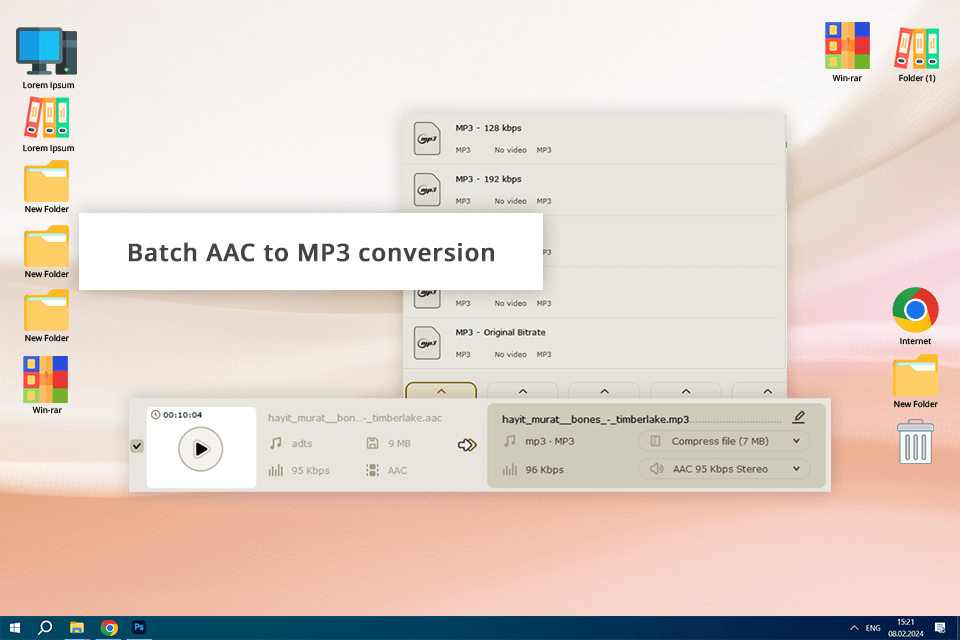Click the MP3 file icon of the 128 kbps preset
The height and width of the screenshot is (640, 960).
click(x=427, y=138)
